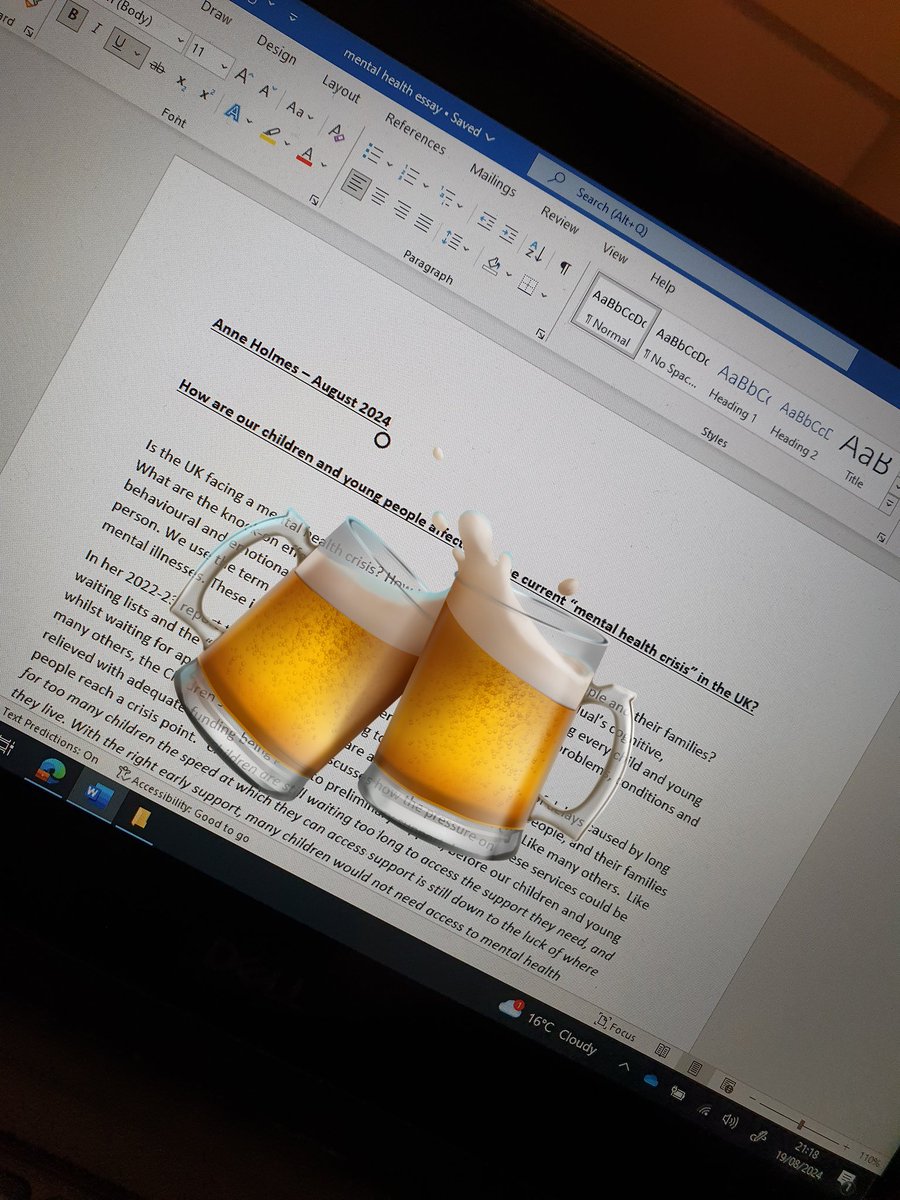Viewport: 900px width, 1200px height.
Task: Open the Review tab
Action: (560, 219)
